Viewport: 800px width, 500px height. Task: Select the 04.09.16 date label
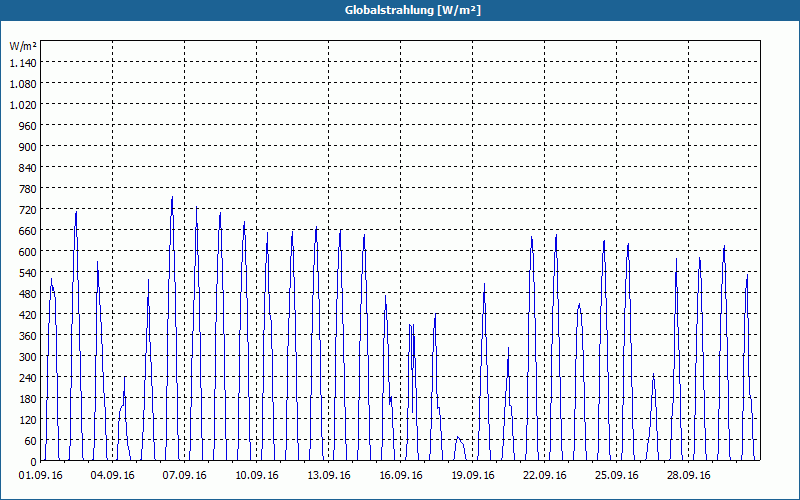pos(112,475)
